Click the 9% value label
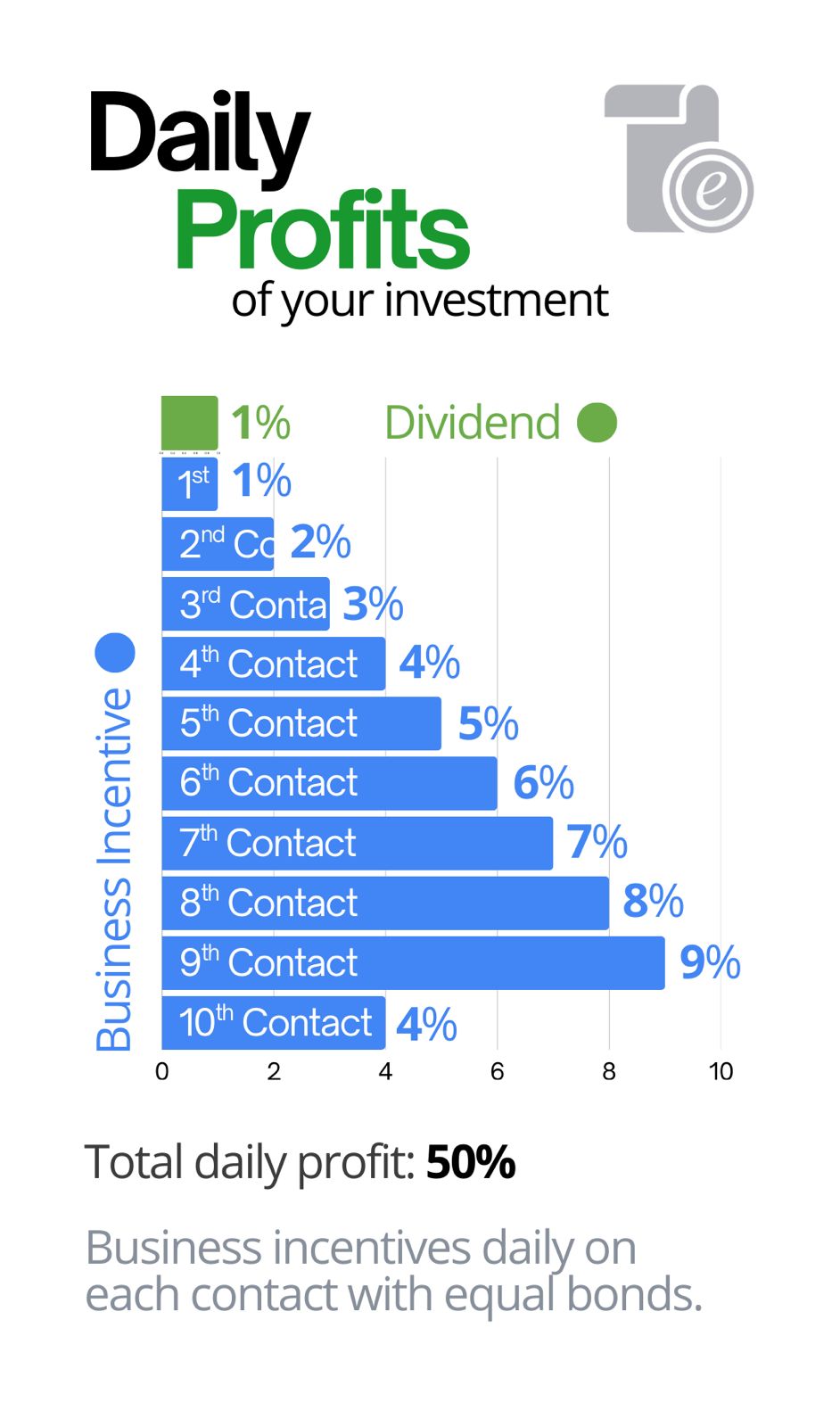Screen dimensions: 840x1427 pyautogui.click(x=710, y=962)
